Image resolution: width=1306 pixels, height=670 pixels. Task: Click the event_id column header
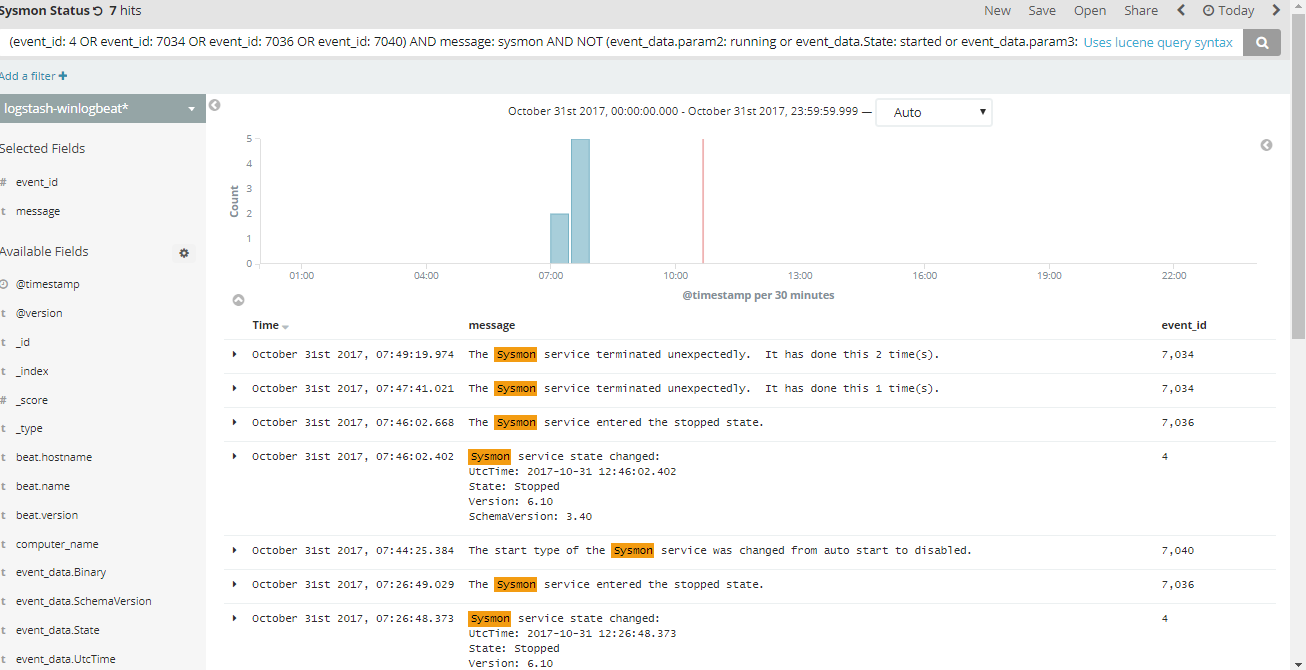pyautogui.click(x=1184, y=325)
